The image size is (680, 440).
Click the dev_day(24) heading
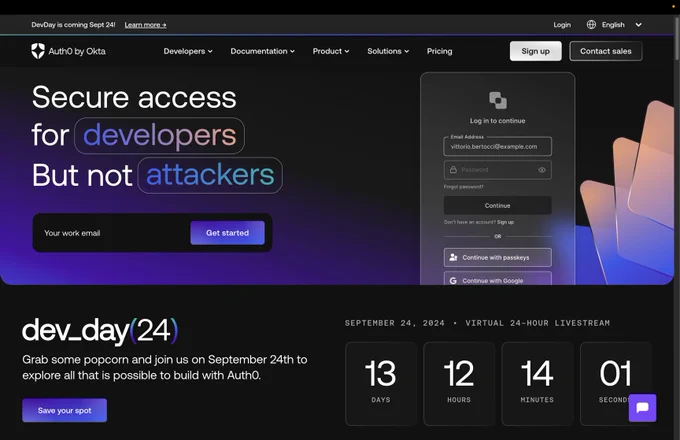(x=100, y=331)
